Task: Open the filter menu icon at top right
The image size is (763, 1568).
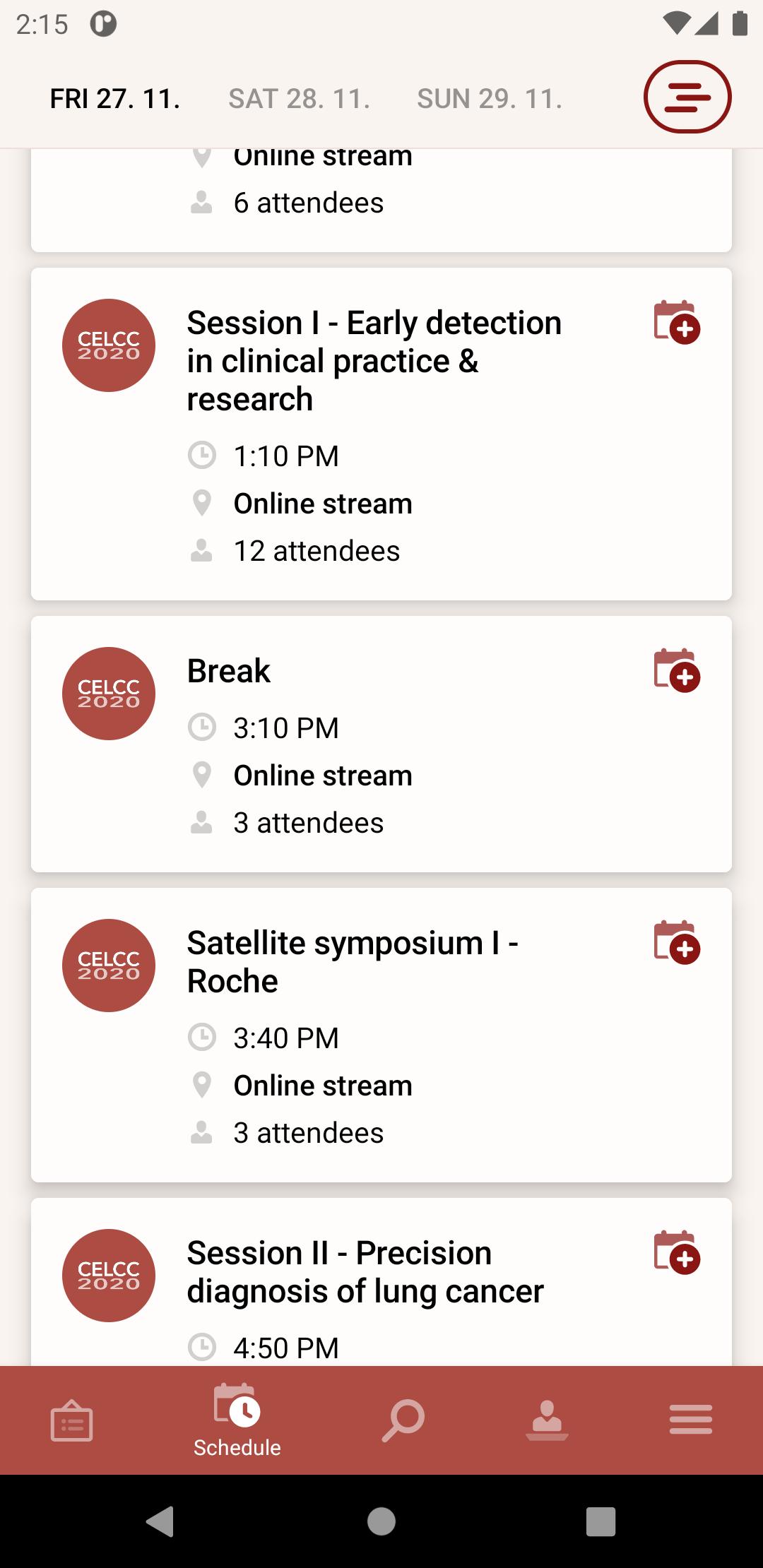Action: click(687, 97)
